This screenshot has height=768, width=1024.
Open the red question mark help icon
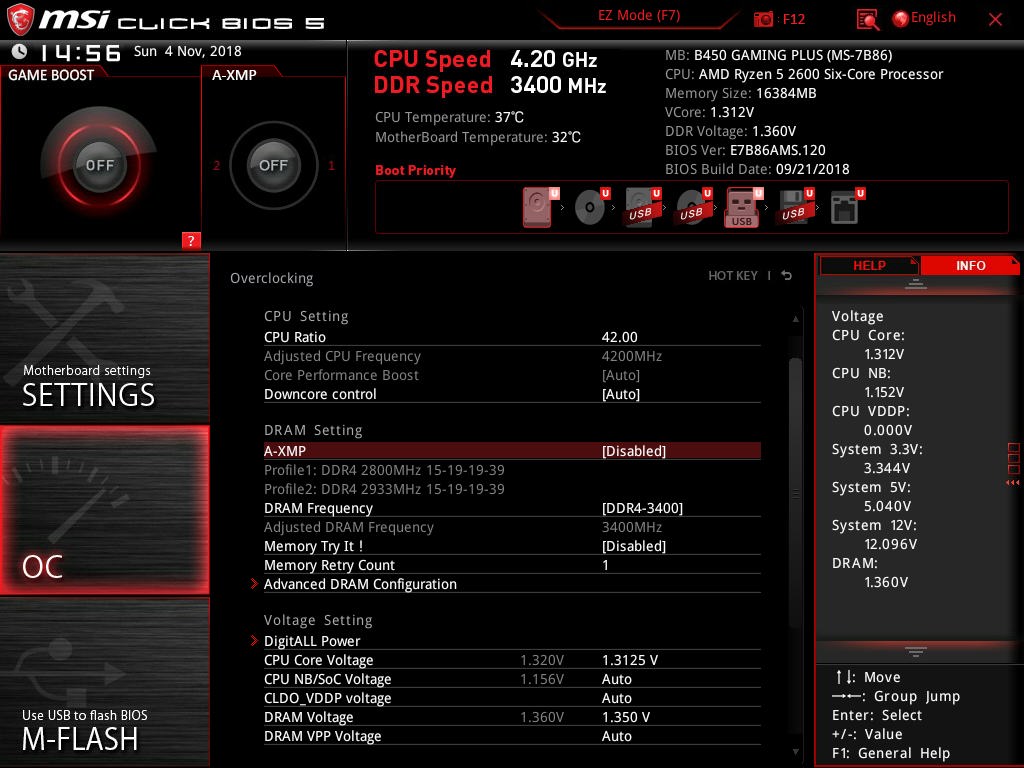(x=191, y=240)
